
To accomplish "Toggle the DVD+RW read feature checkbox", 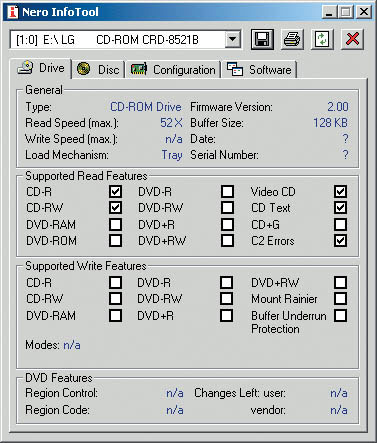I will [227, 240].
